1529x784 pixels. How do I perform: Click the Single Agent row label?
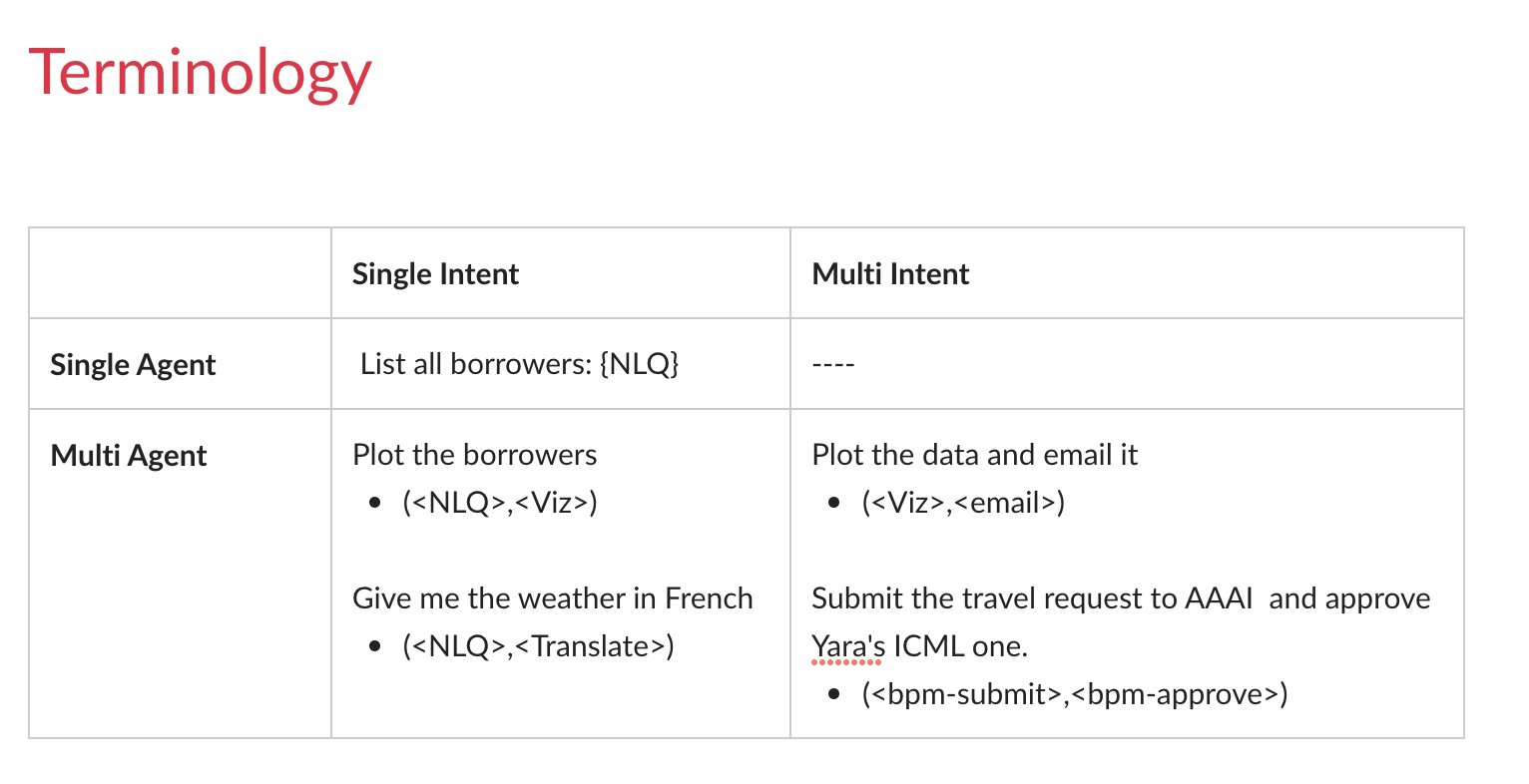click(x=133, y=365)
